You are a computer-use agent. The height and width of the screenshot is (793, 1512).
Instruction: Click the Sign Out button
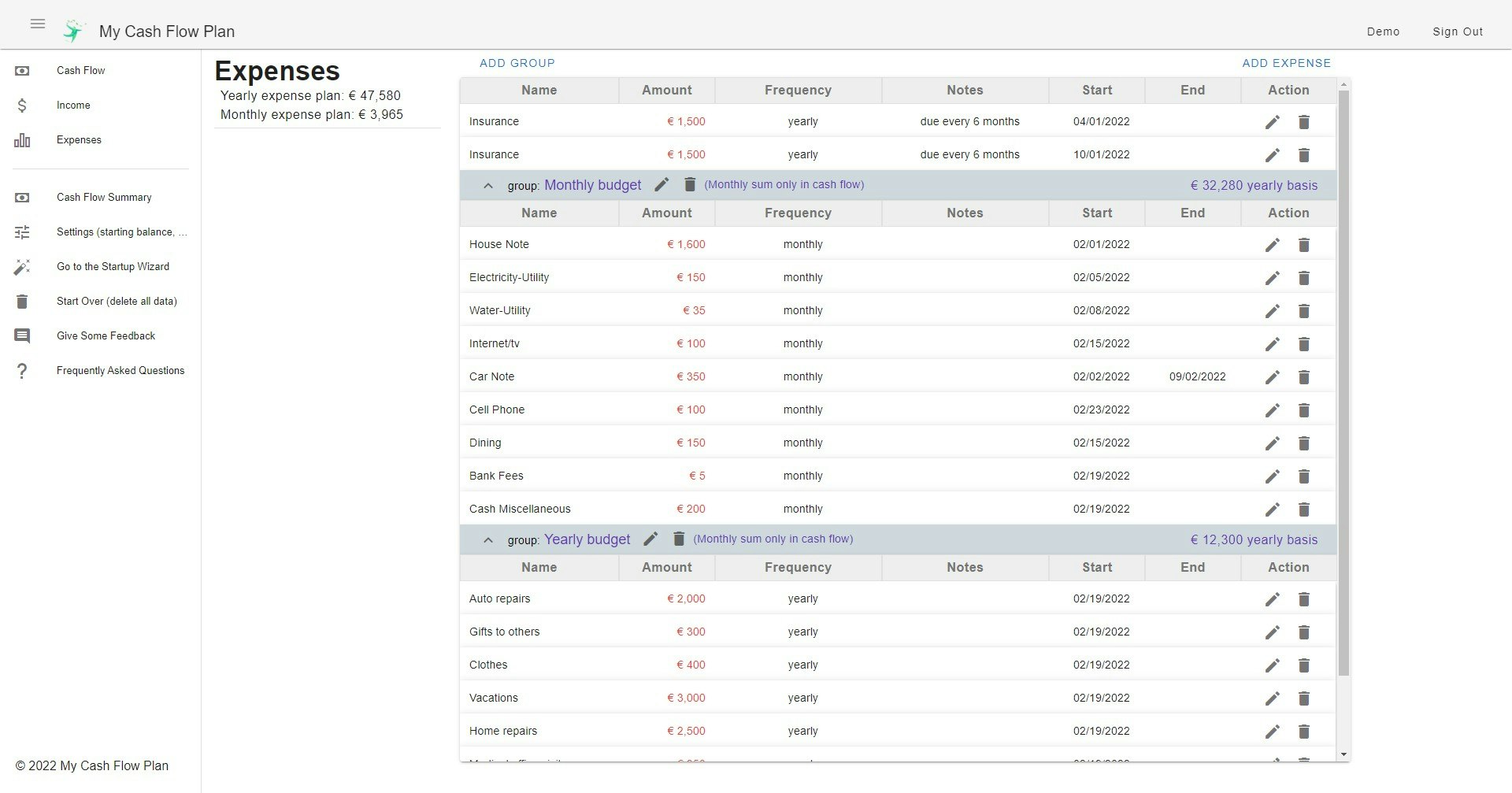1458,31
